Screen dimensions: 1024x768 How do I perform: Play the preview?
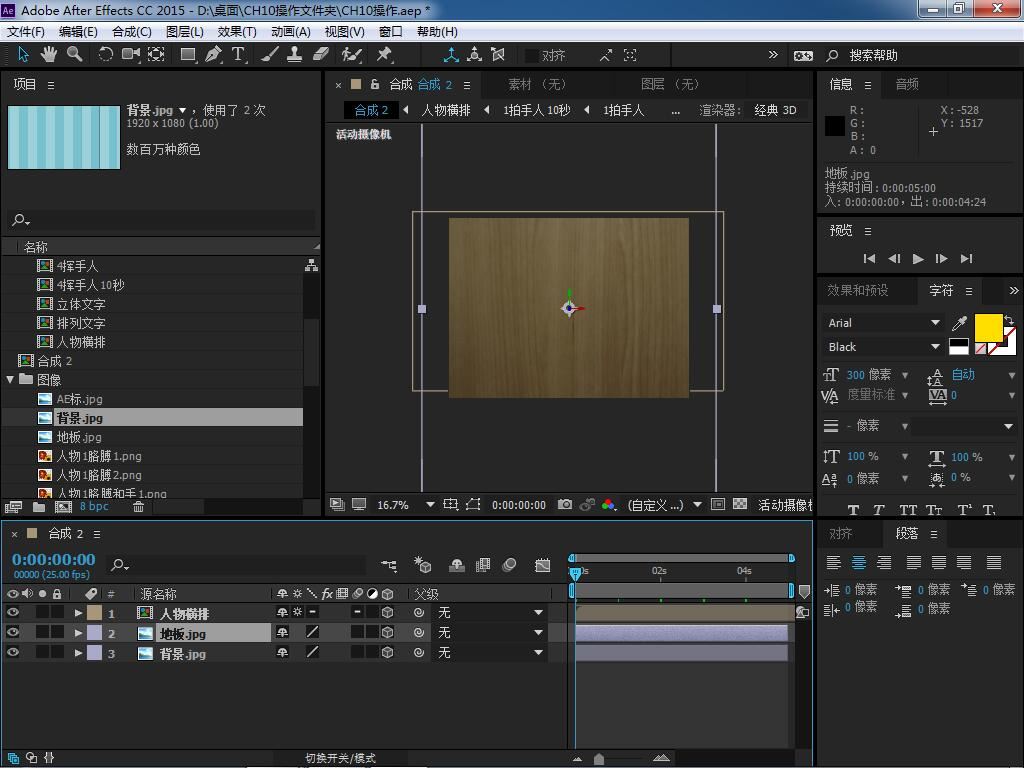(x=918, y=258)
